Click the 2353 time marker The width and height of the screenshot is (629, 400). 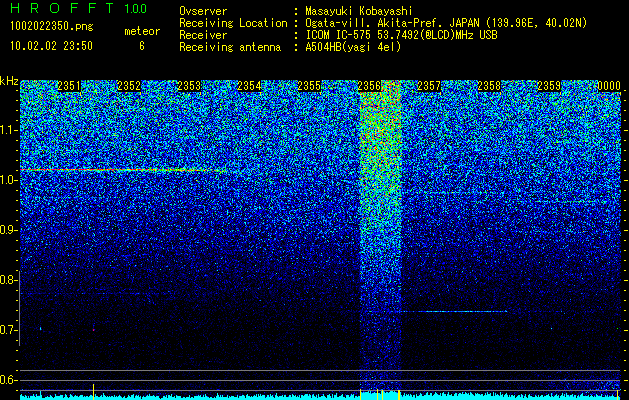click(x=189, y=86)
